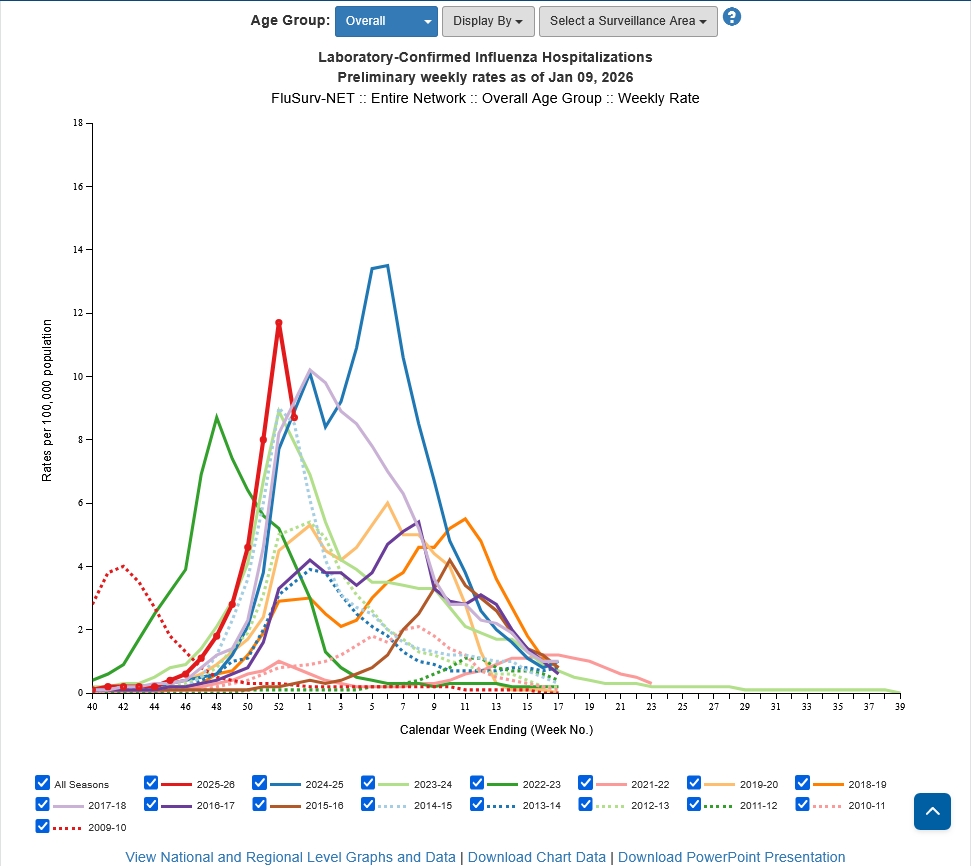Expand the Display By dropdown

pos(488,21)
